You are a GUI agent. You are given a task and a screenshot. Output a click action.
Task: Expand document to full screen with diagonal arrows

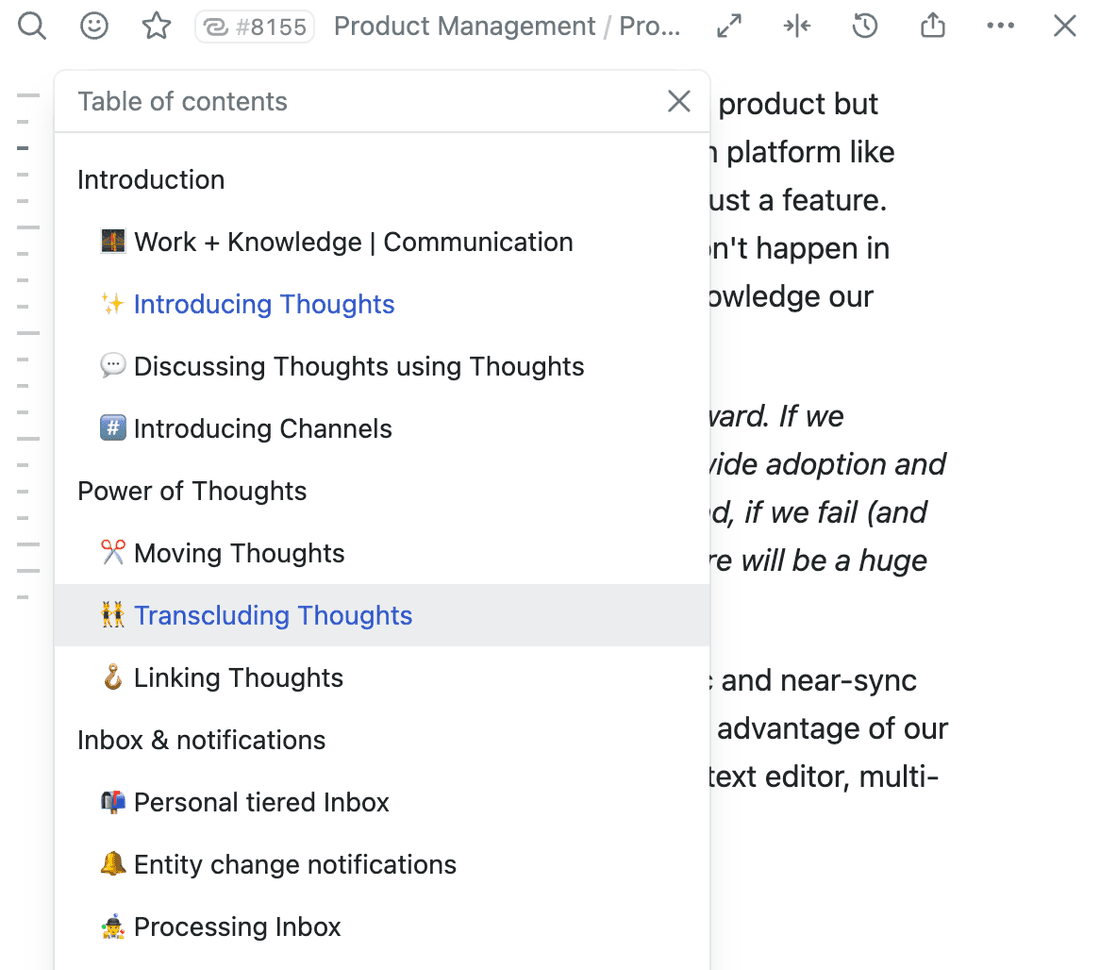(x=728, y=26)
